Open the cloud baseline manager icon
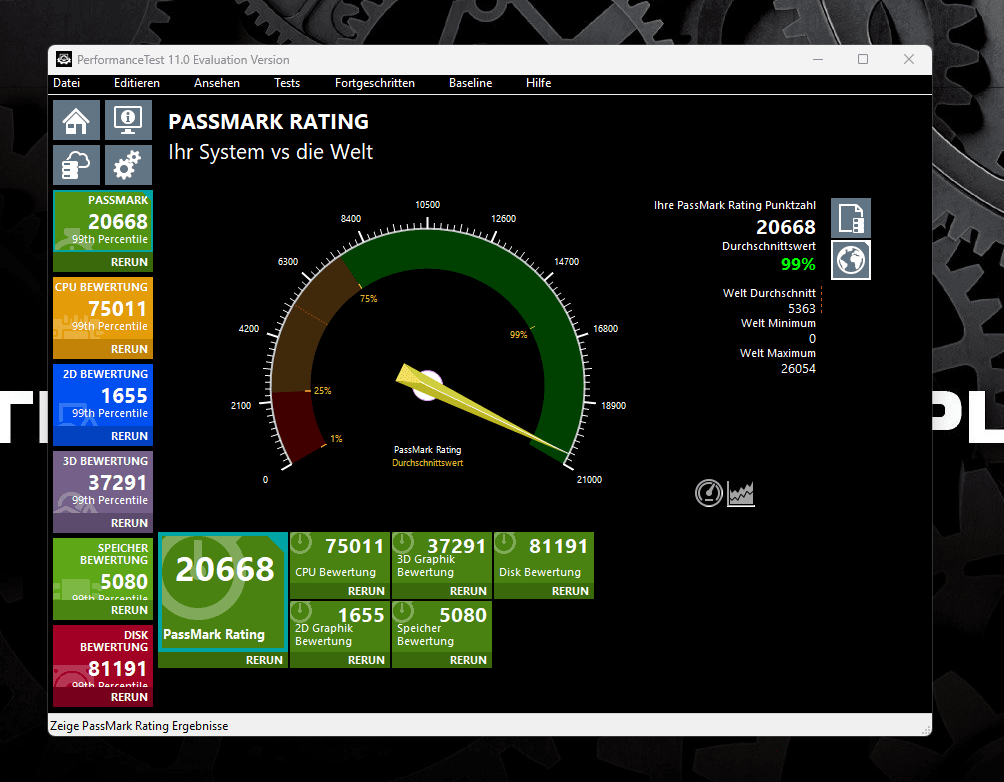1004x782 pixels. click(x=76, y=165)
